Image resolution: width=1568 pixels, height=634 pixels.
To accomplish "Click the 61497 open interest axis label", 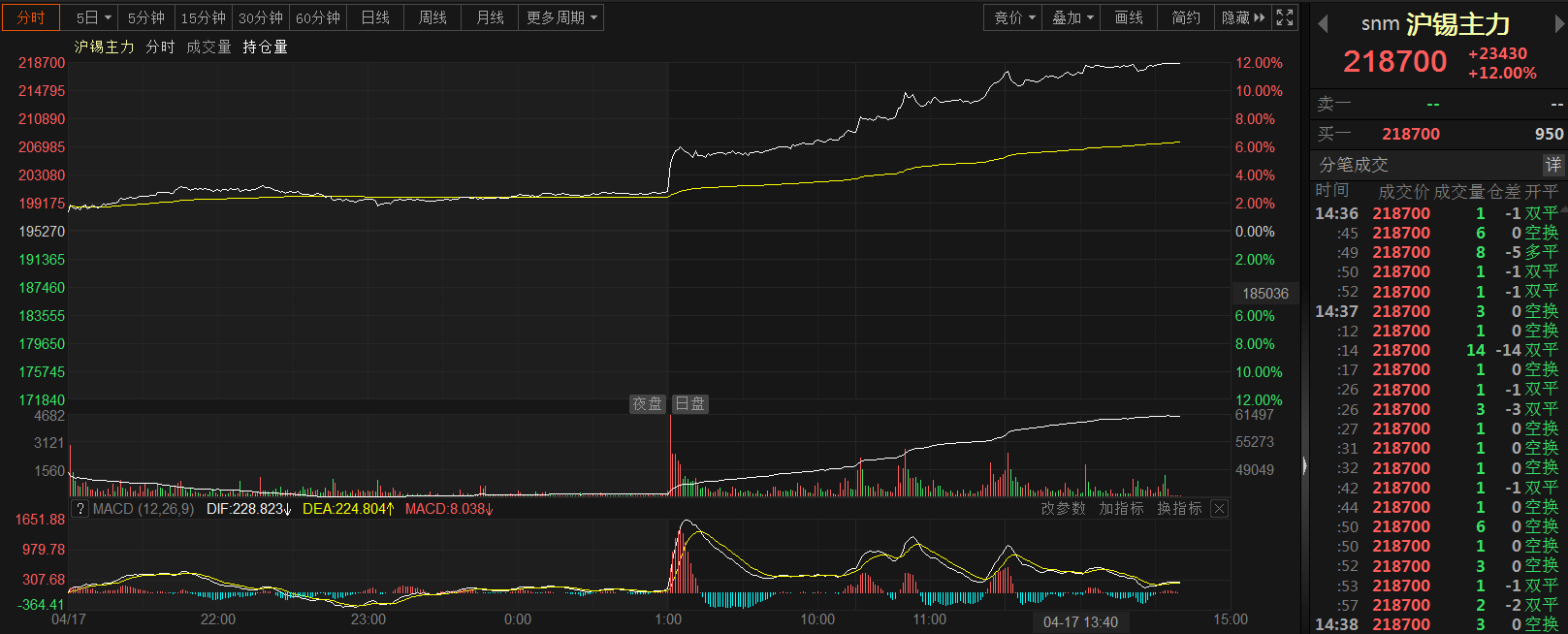I will (x=1255, y=415).
